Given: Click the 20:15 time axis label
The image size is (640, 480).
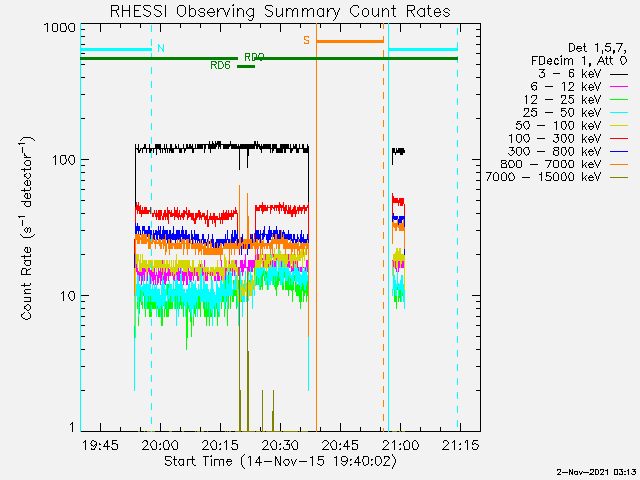Looking at the screenshot, I should click(x=220, y=444).
